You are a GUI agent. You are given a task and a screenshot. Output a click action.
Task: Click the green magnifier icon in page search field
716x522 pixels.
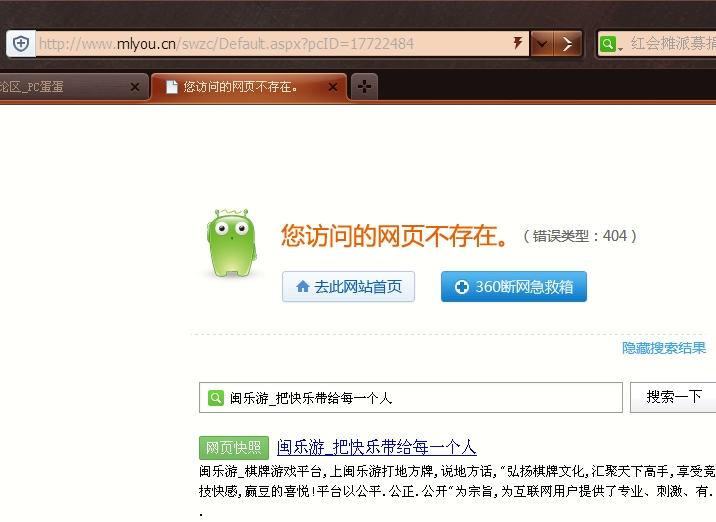click(216, 398)
